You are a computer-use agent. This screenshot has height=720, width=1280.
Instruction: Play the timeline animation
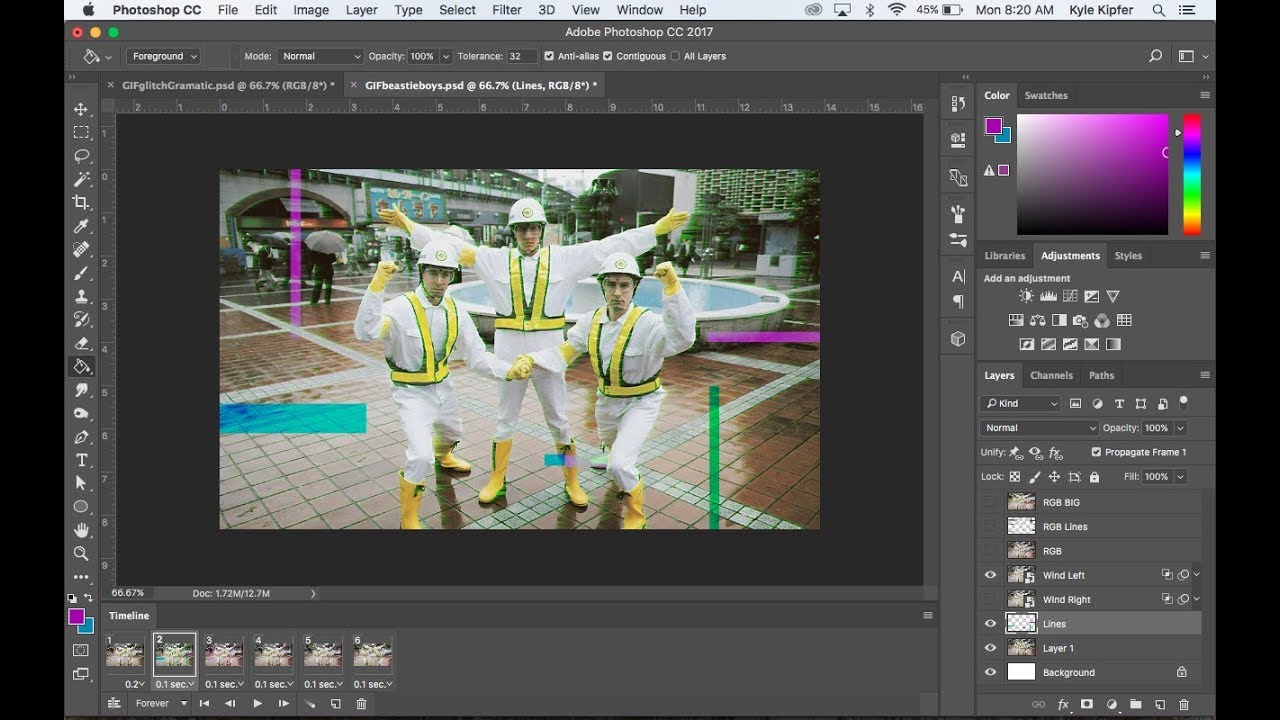(x=257, y=704)
